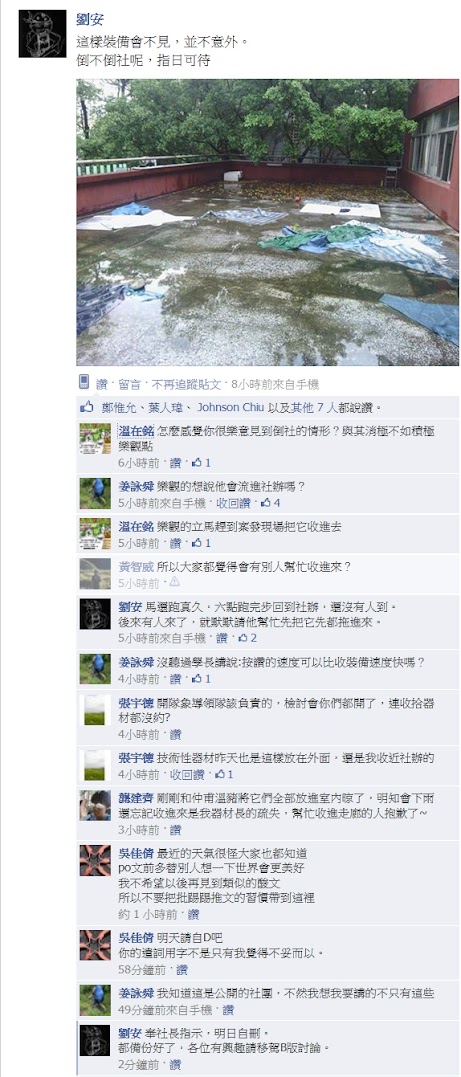This screenshot has width=461, height=1077.
Task: Open 劉安's profile picture at top of post
Action: [x=43, y=34]
